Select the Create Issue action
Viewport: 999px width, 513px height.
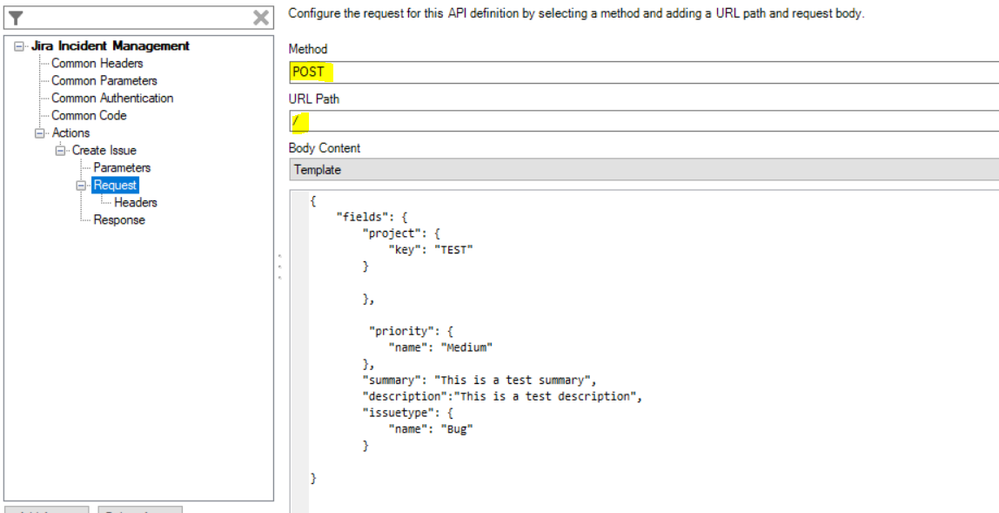pos(104,150)
